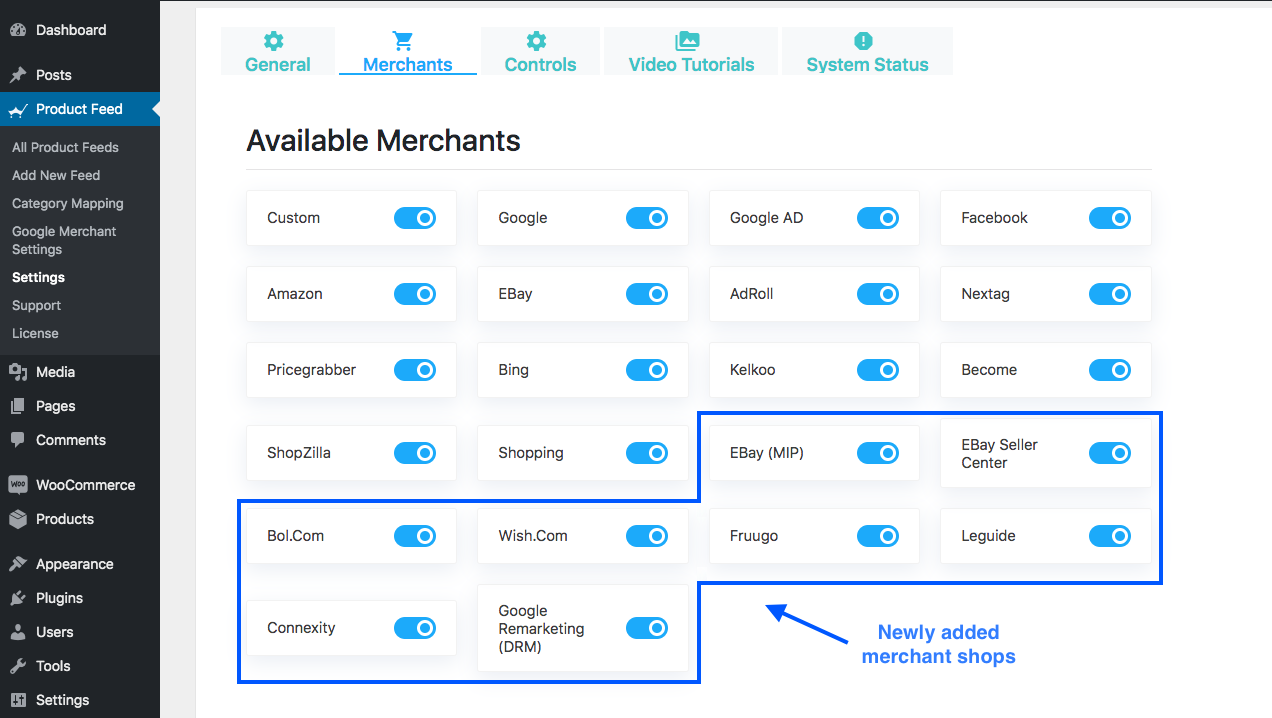1272x718 pixels.
Task: Go to the Plugins menu
Action: (80, 598)
